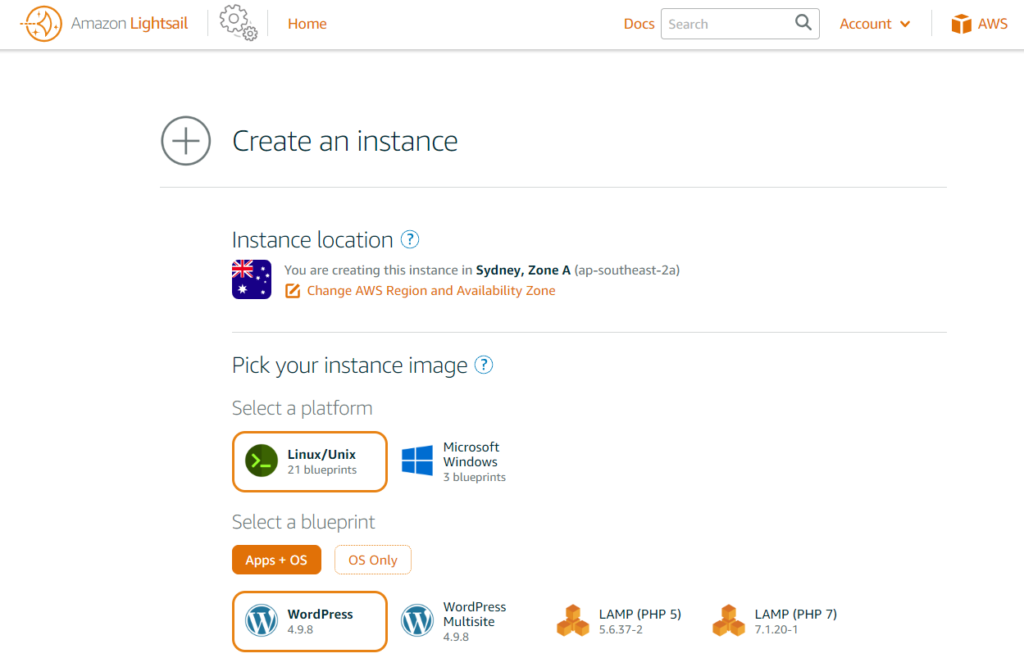Open the Docs link
1024x658 pixels.
coord(639,24)
